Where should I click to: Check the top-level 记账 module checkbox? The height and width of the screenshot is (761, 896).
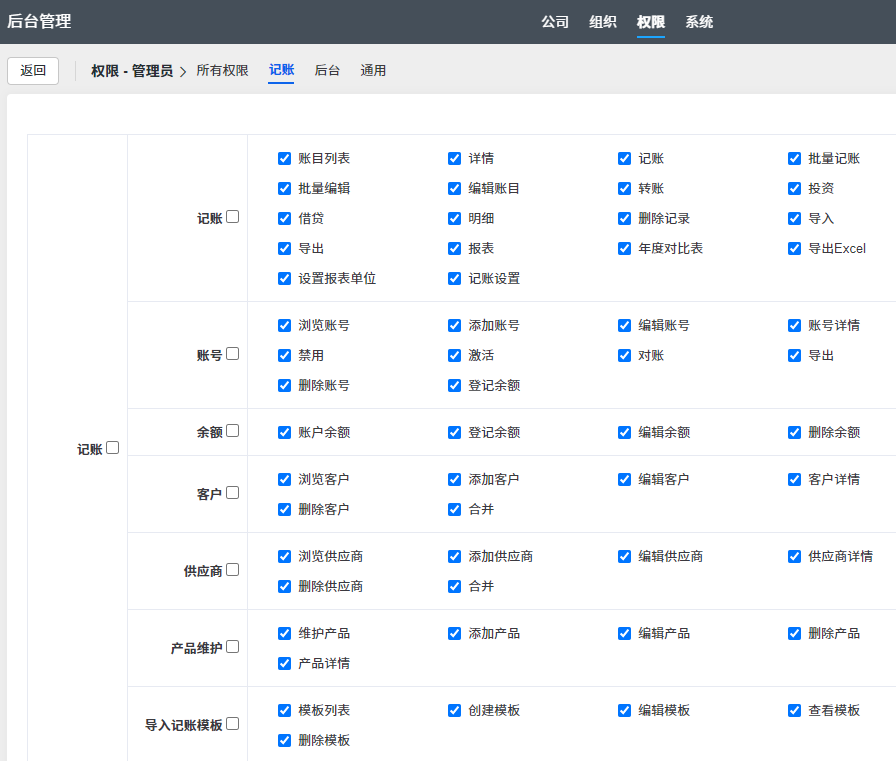(113, 447)
